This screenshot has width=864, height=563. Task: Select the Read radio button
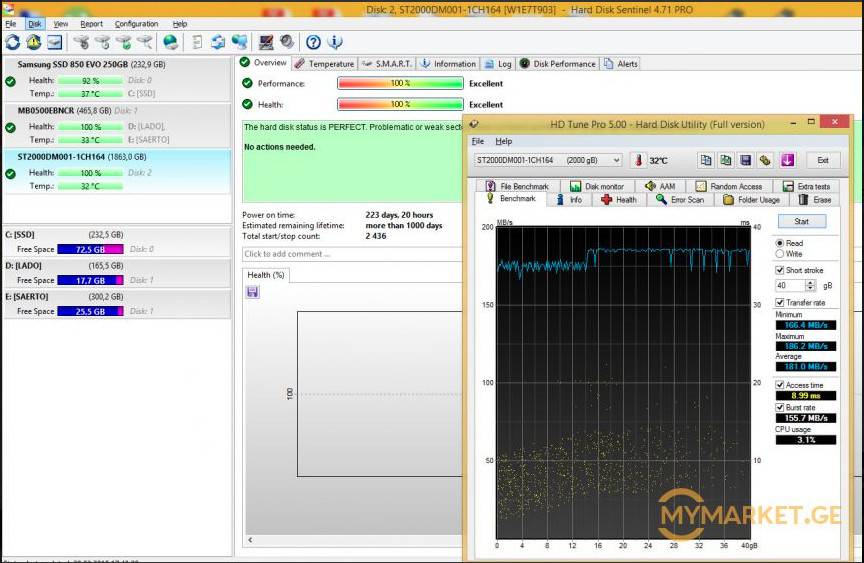click(779, 243)
